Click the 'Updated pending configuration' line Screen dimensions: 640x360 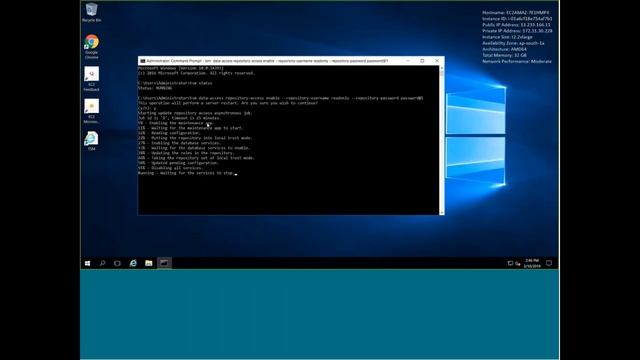click(178, 163)
